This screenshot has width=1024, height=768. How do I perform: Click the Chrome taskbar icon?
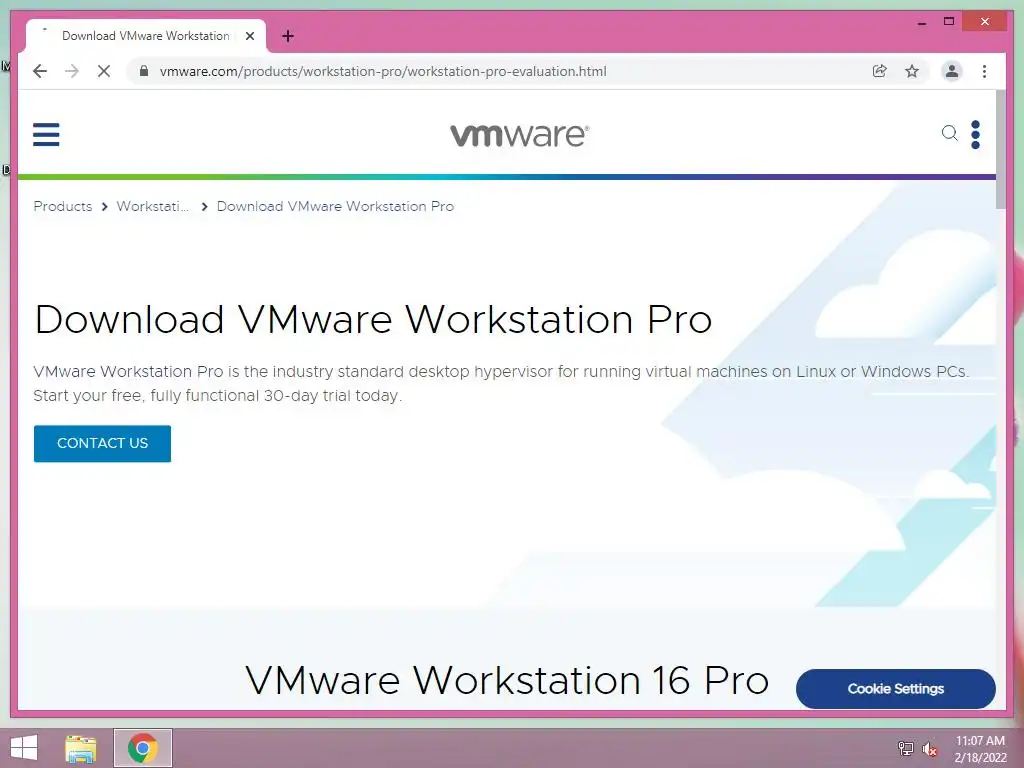pyautogui.click(x=143, y=748)
